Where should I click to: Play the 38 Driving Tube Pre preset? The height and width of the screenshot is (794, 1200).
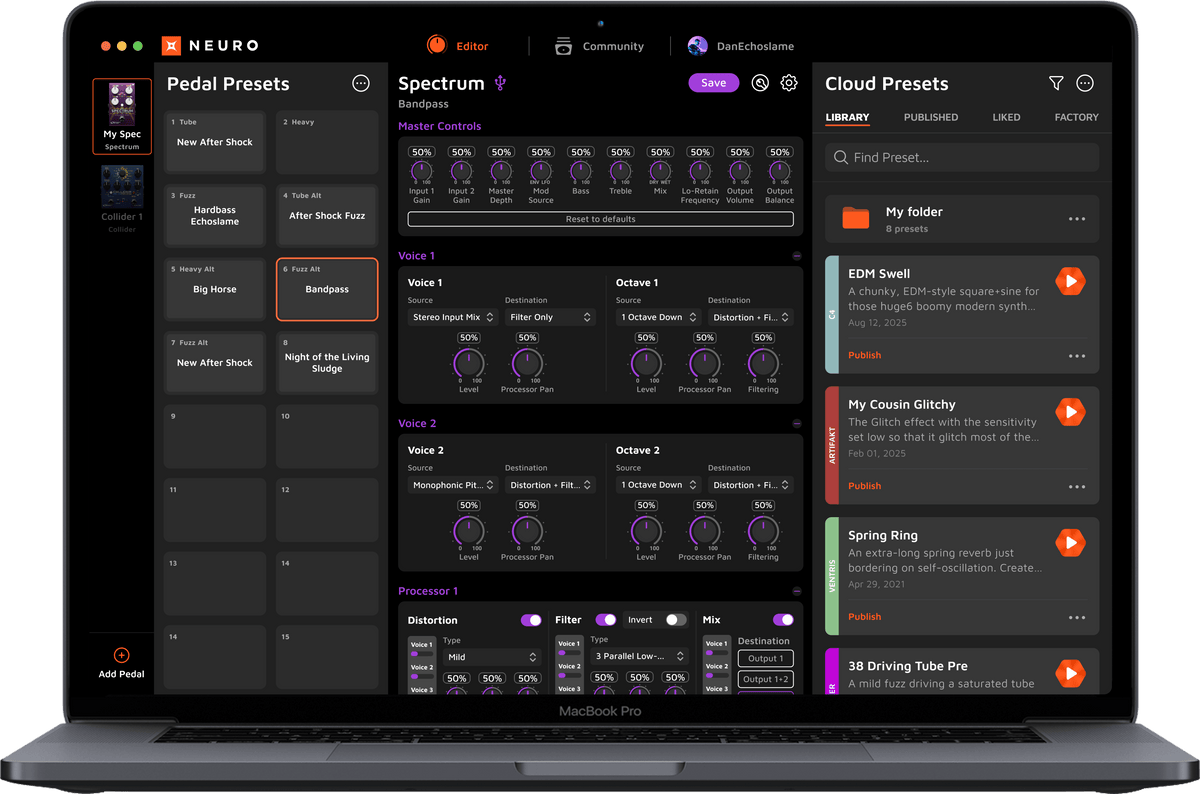click(x=1070, y=673)
